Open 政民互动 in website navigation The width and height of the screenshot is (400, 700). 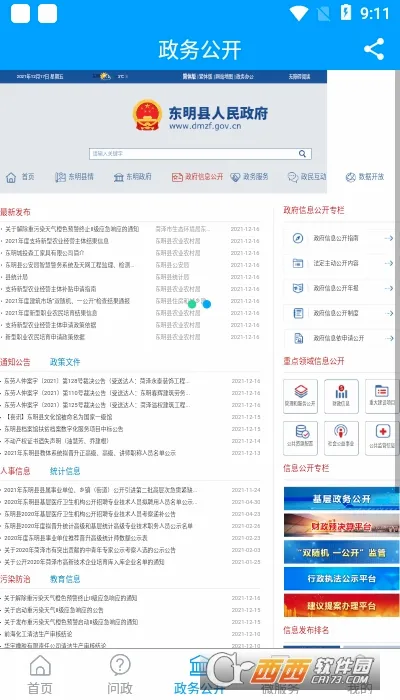tap(307, 177)
